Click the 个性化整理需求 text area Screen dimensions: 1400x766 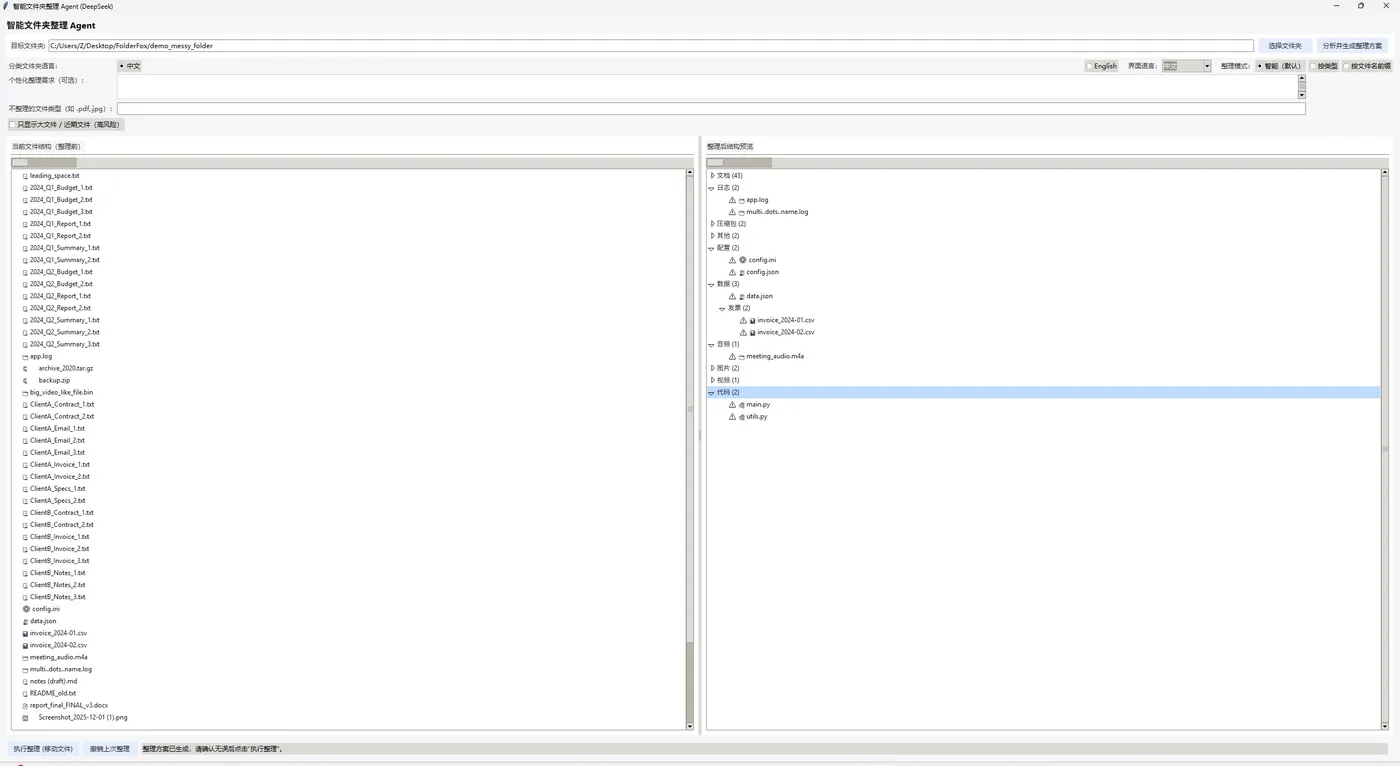(707, 87)
